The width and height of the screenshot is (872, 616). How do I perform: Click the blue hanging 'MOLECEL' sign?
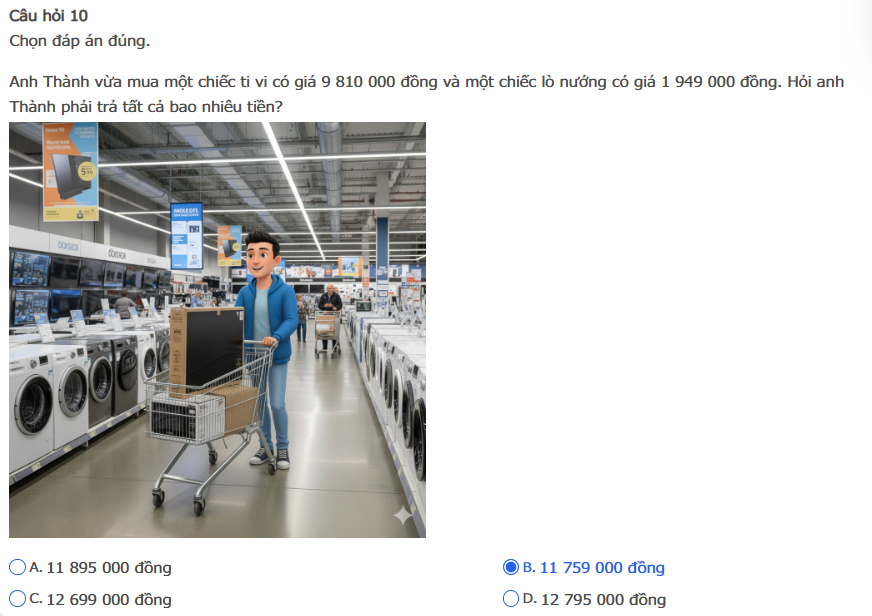pyautogui.click(x=186, y=236)
